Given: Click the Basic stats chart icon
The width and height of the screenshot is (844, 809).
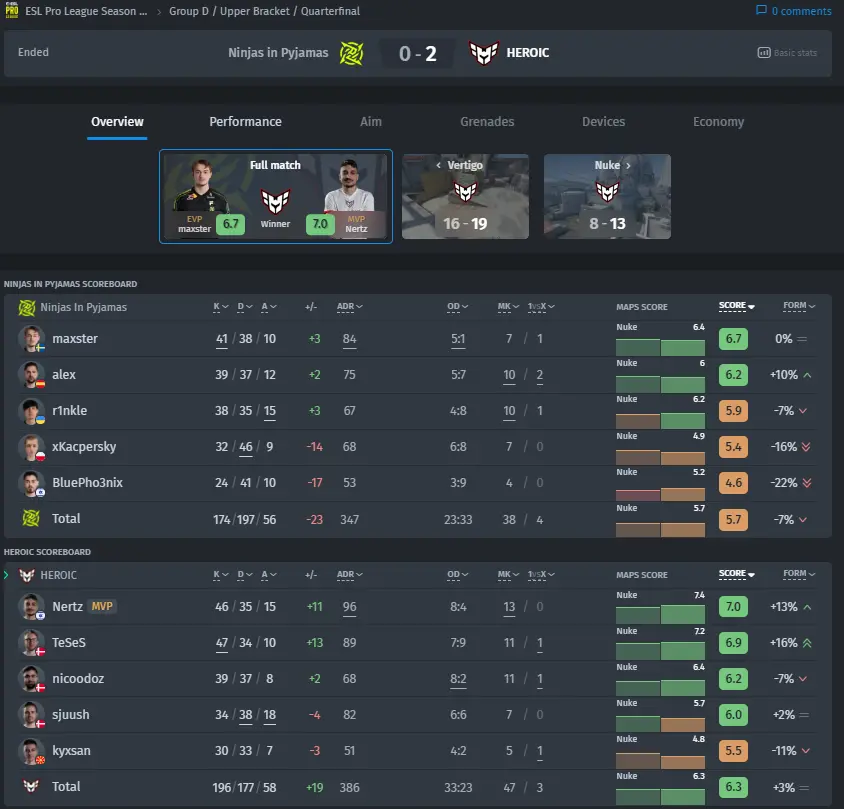Looking at the screenshot, I should 764,53.
